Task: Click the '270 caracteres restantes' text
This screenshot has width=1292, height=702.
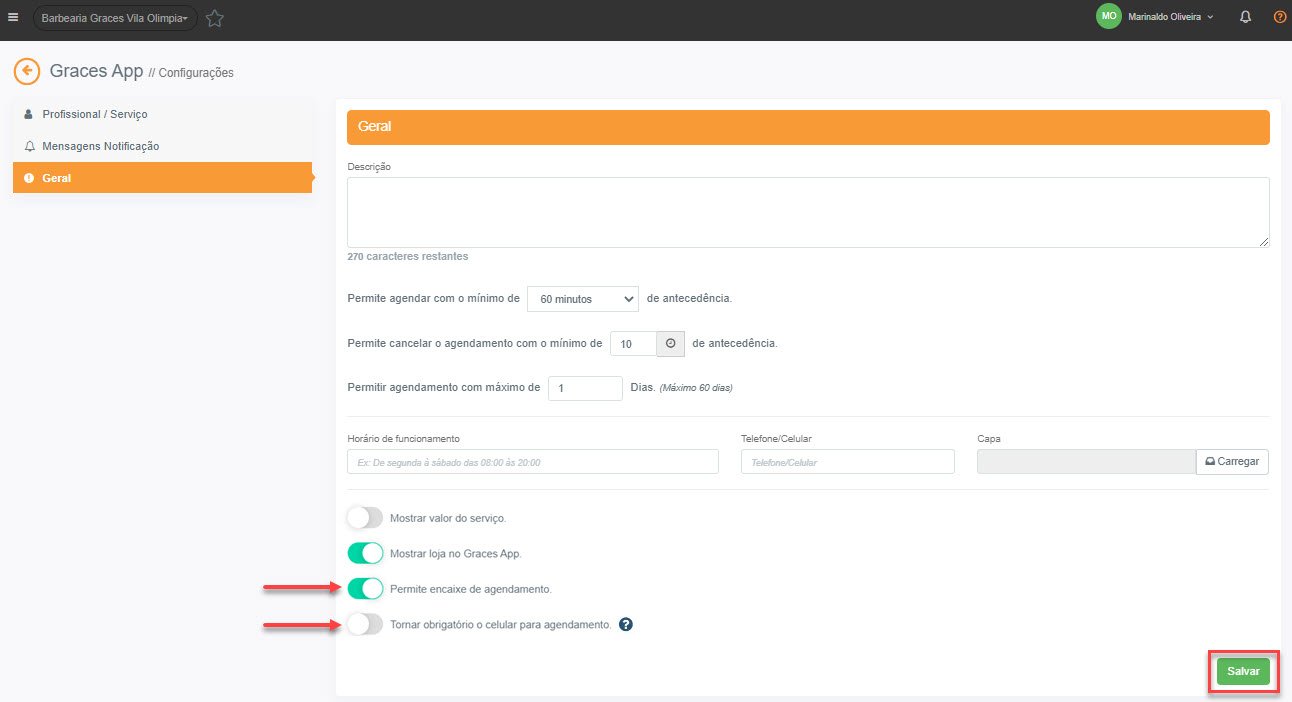Action: pos(408,256)
